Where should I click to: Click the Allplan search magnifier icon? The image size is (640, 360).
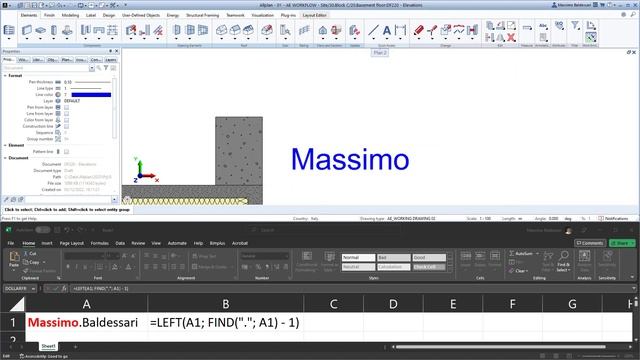633,15
